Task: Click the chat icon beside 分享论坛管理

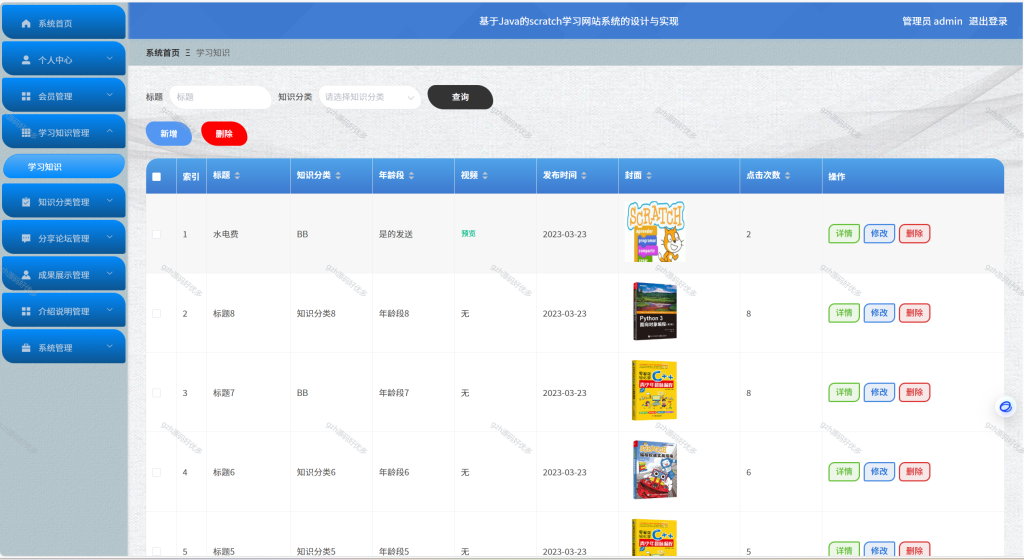Action: coord(26,239)
